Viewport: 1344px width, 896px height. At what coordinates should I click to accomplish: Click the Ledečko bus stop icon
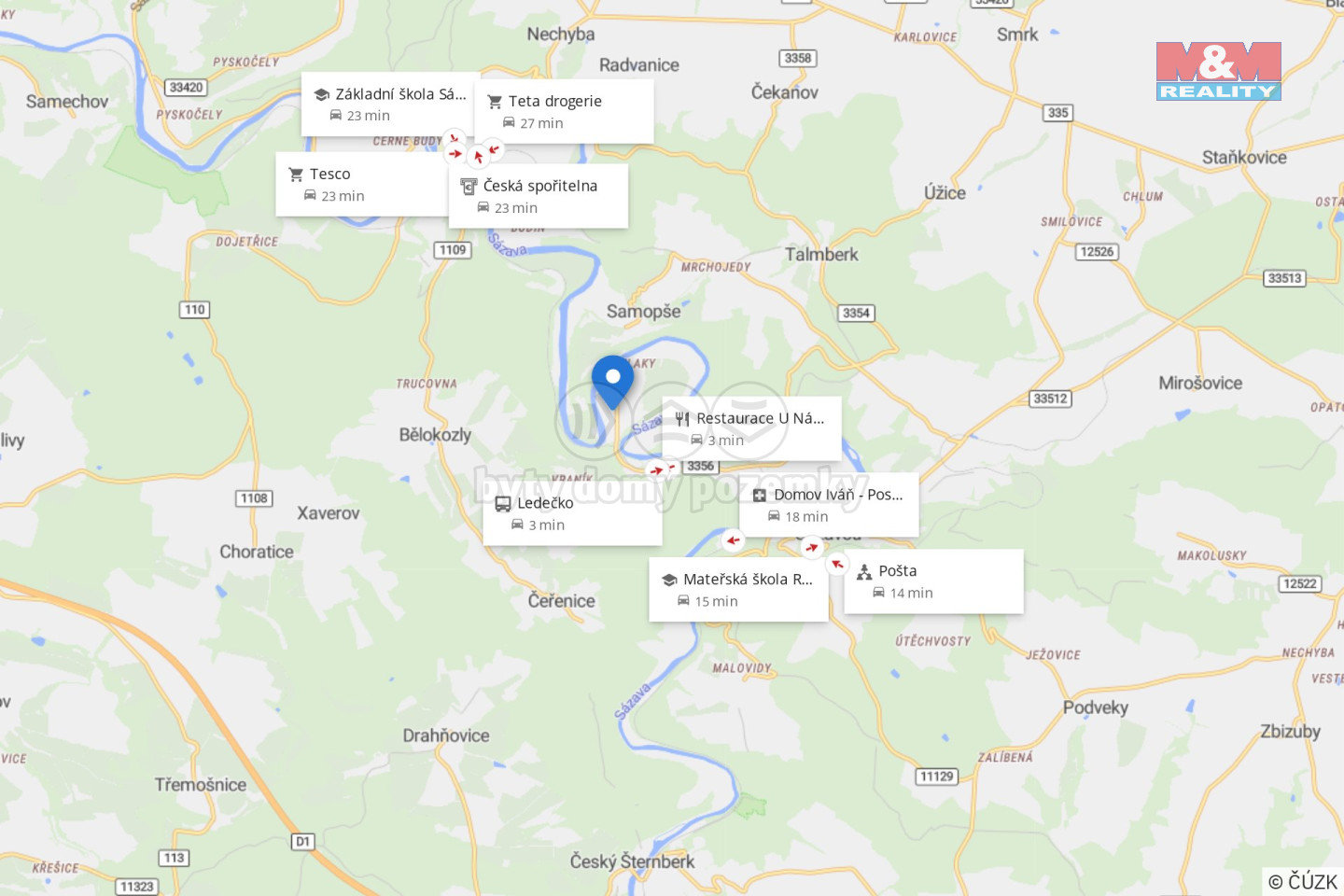[x=503, y=504]
